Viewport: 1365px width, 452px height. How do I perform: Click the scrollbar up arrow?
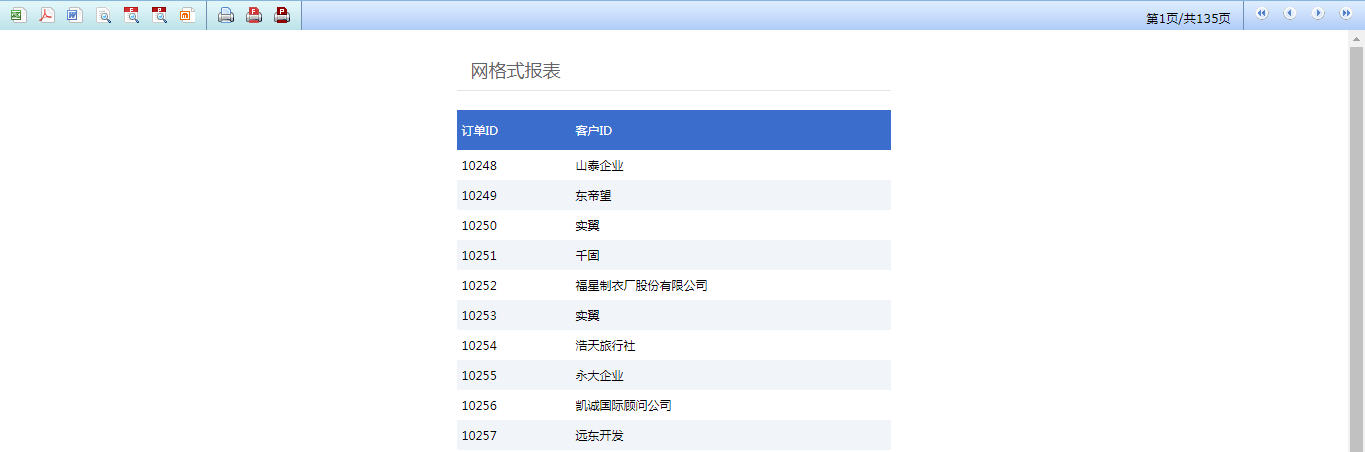1357,38
